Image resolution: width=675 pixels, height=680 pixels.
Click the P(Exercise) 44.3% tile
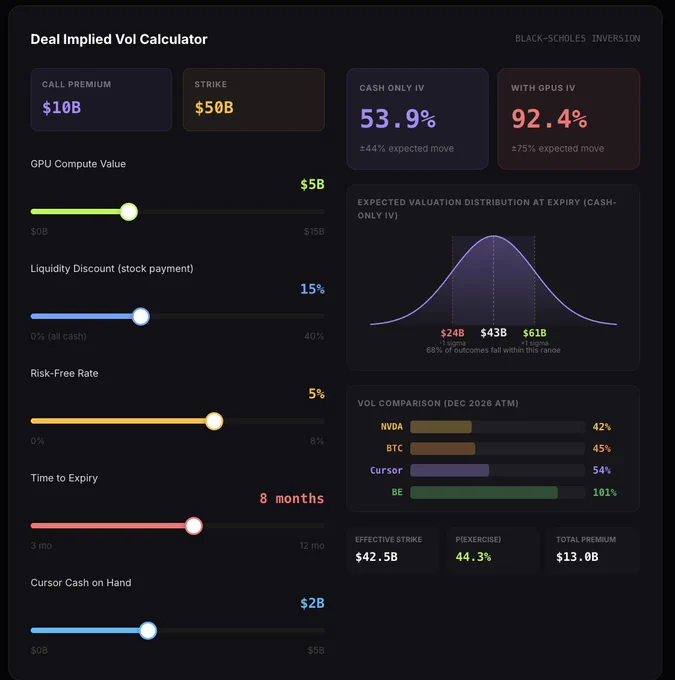pyautogui.click(x=493, y=549)
